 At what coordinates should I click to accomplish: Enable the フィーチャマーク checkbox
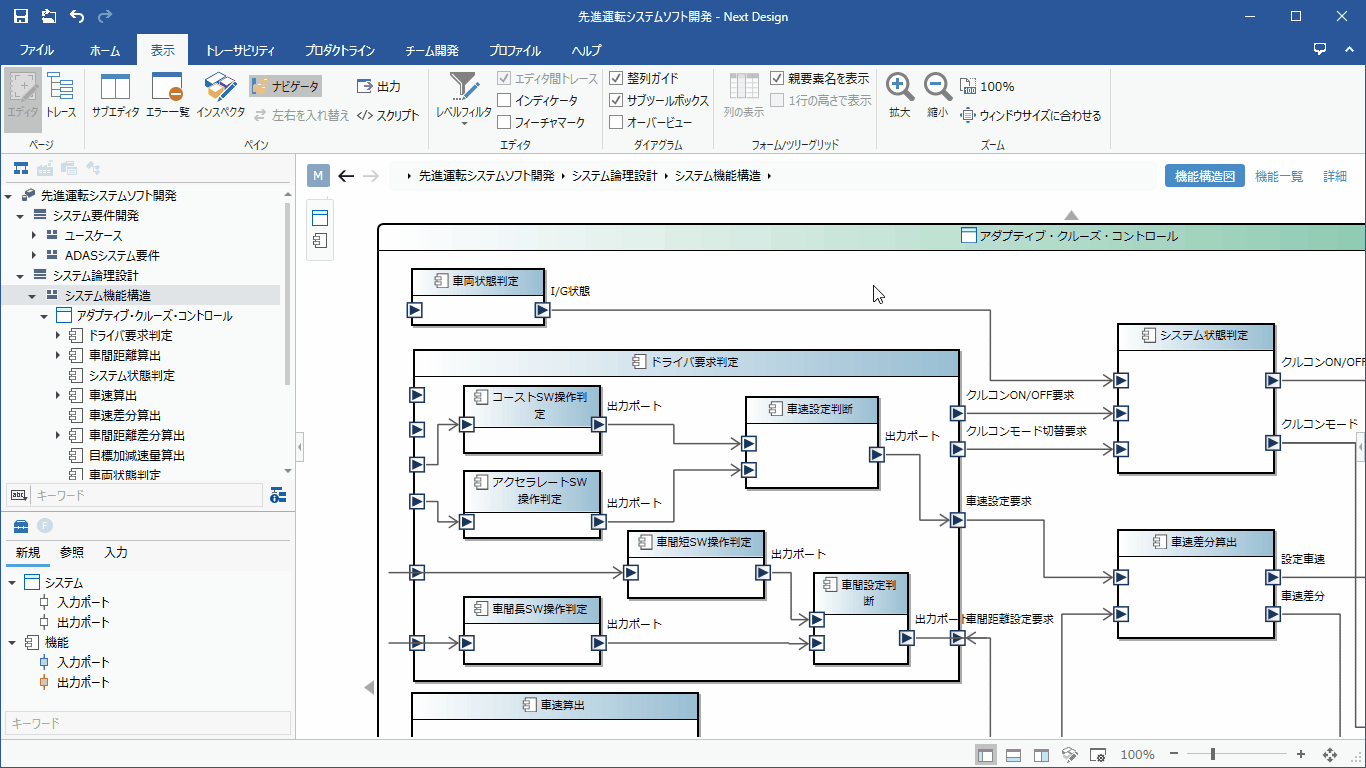coord(504,122)
